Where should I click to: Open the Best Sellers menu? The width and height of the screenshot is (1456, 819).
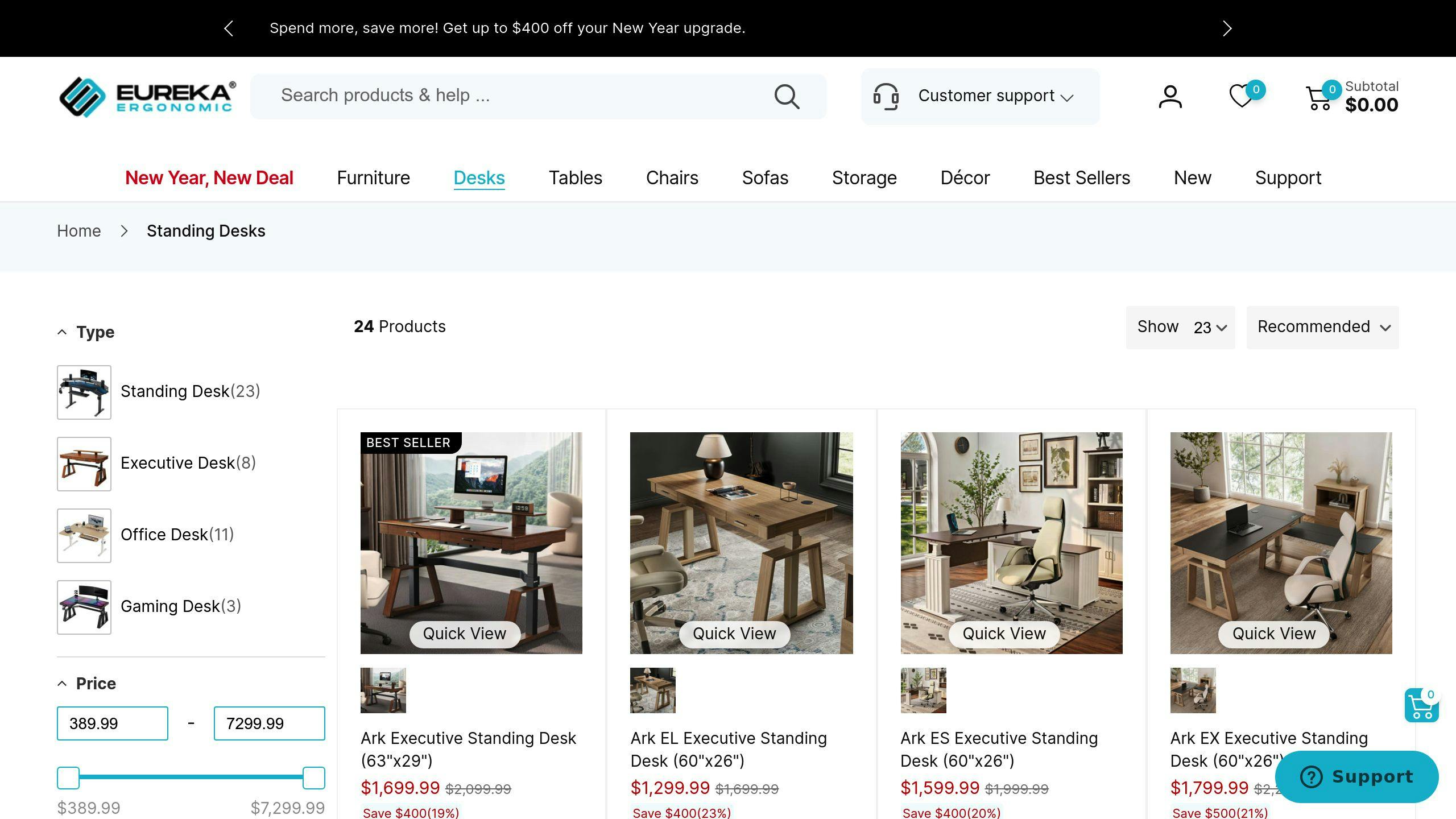pos(1082,178)
